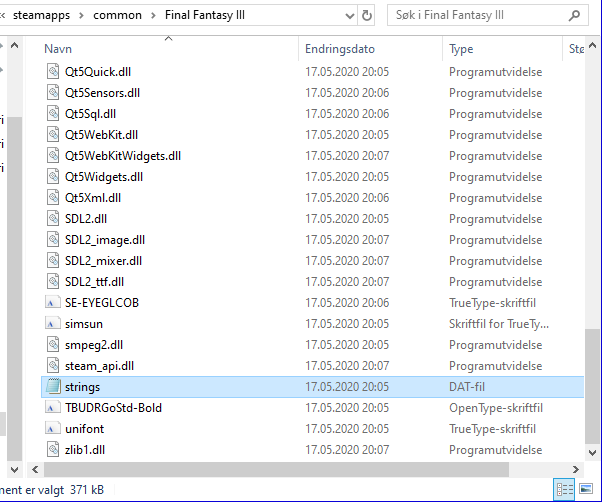Click the SDL2_image.dll file icon
The image size is (604, 502).
(53, 240)
